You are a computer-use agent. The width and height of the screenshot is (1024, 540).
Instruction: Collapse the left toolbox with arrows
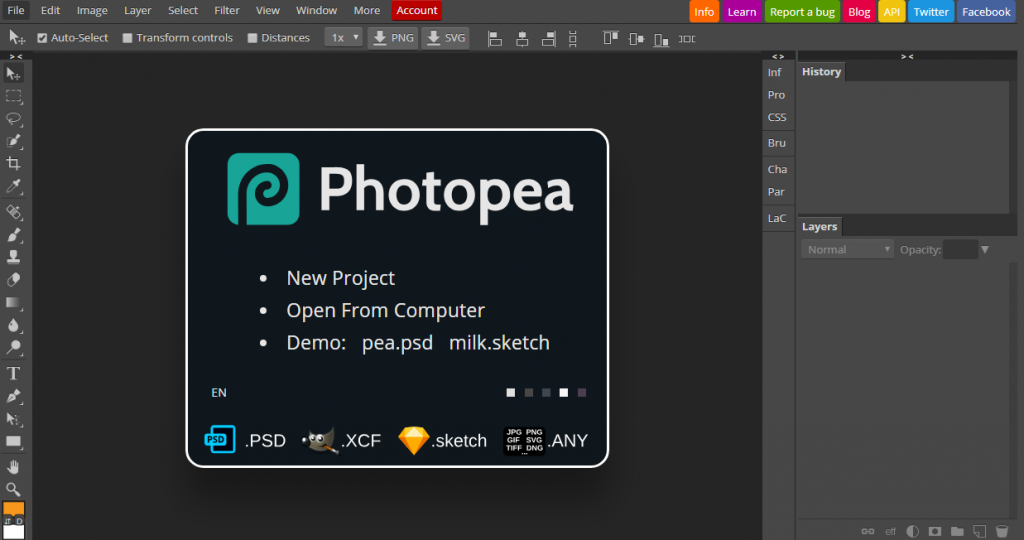(x=16, y=57)
